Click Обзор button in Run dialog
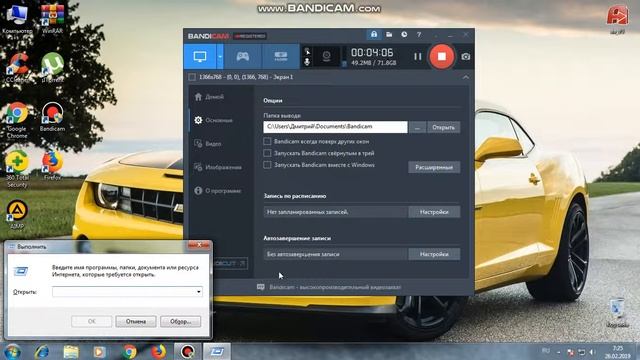The height and width of the screenshot is (360, 640). [x=180, y=322]
